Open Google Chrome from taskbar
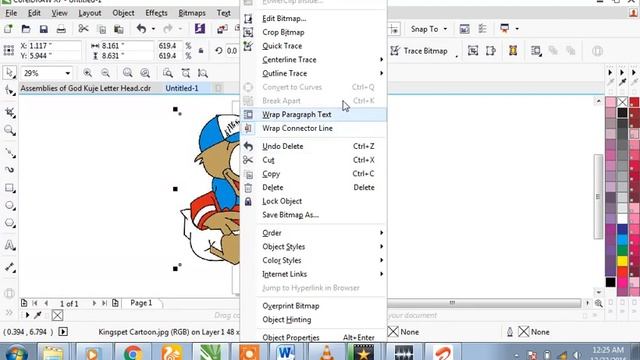This screenshot has height=360, width=640. 133,353
